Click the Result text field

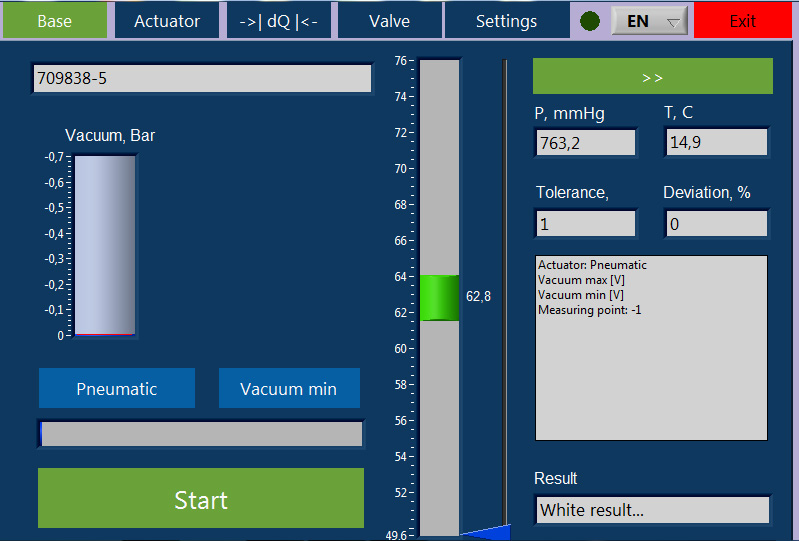click(652, 510)
